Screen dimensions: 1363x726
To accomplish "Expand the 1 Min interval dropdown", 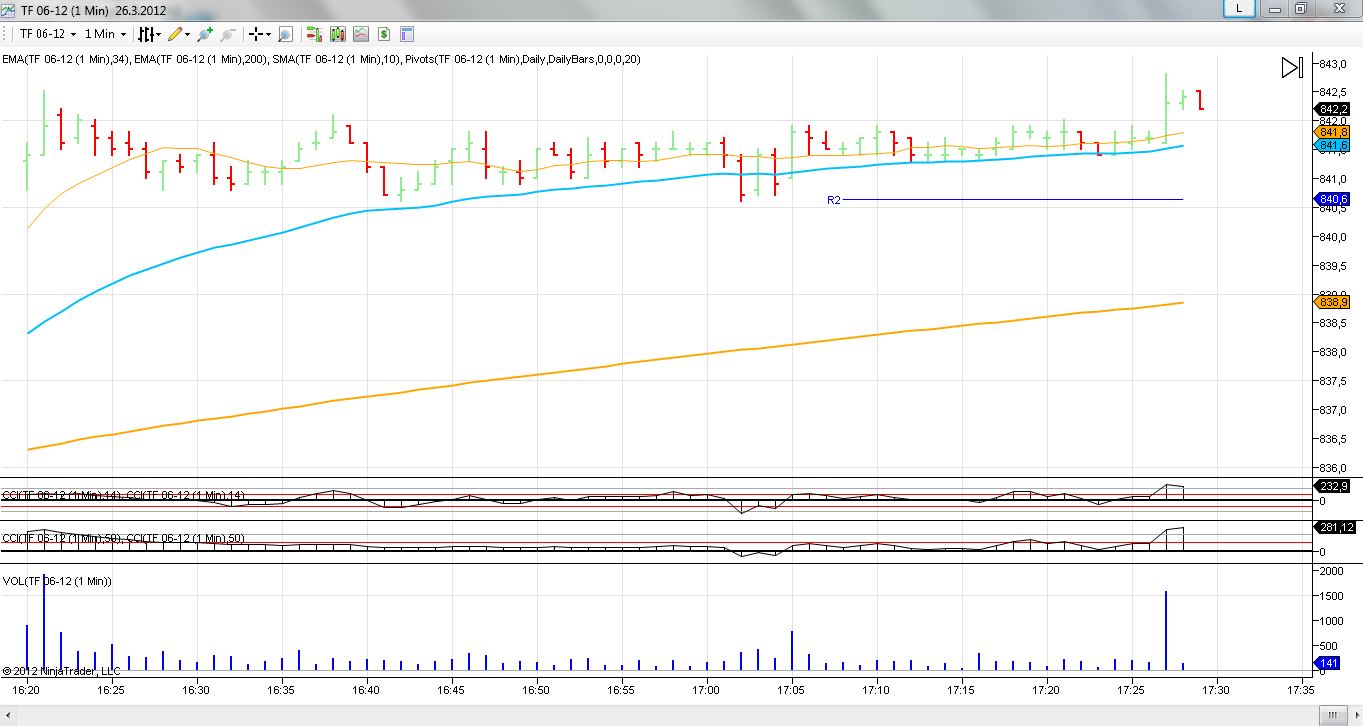I will tap(105, 34).
